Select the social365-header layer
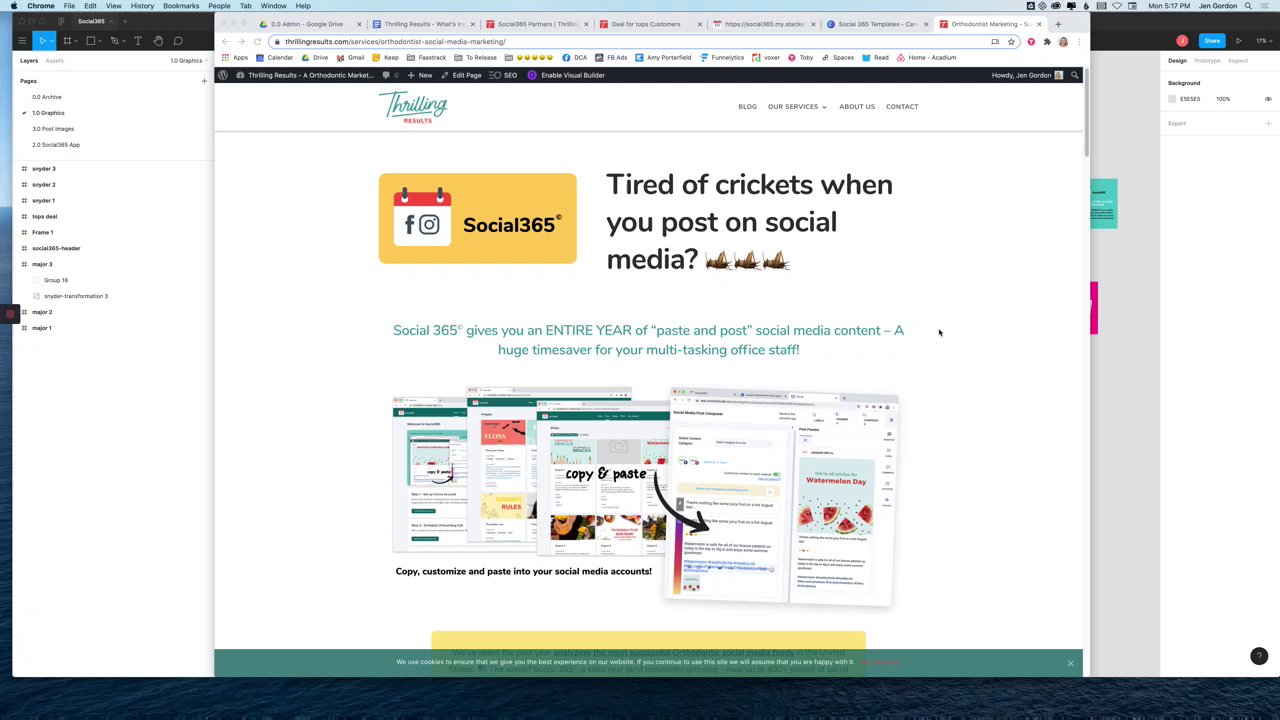The width and height of the screenshot is (1280, 720). point(56,248)
